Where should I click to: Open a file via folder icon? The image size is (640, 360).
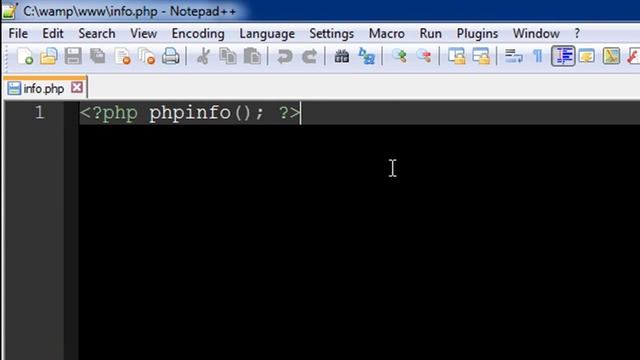(49, 56)
